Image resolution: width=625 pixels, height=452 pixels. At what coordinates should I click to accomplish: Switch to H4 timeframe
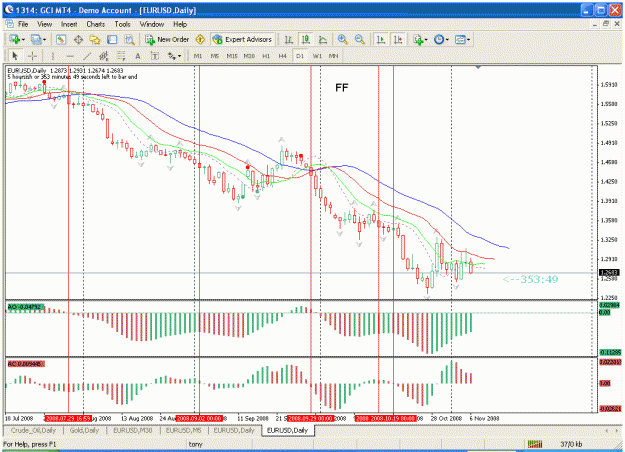point(283,56)
